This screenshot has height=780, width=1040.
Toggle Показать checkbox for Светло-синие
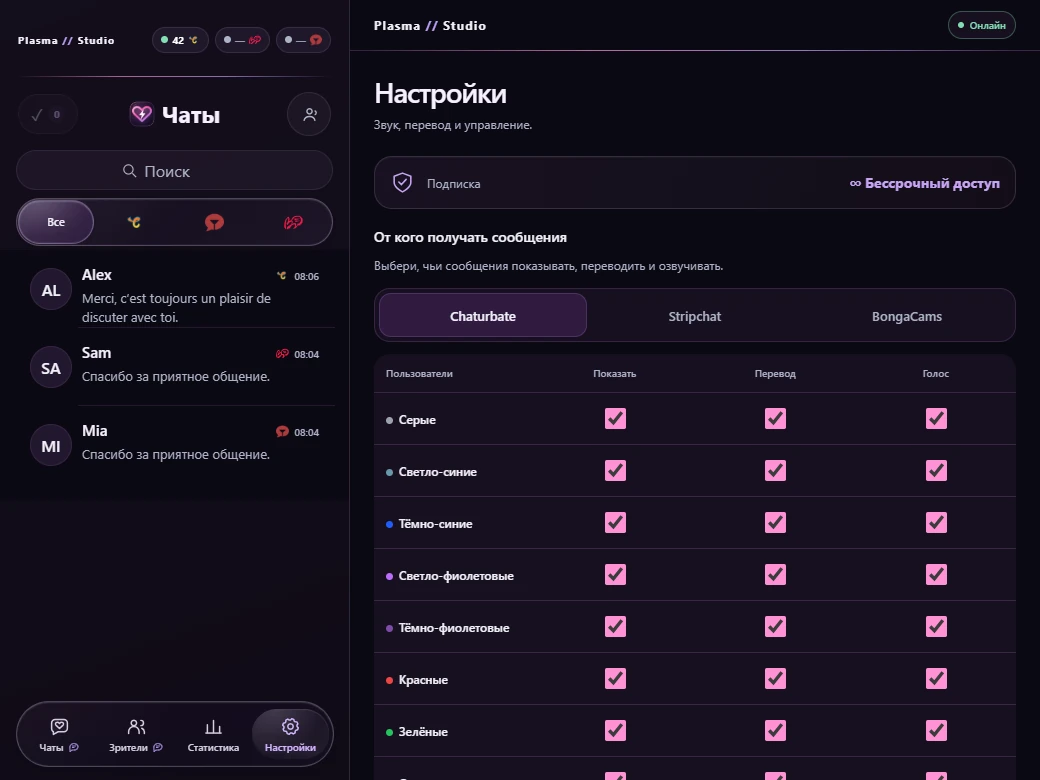click(616, 471)
